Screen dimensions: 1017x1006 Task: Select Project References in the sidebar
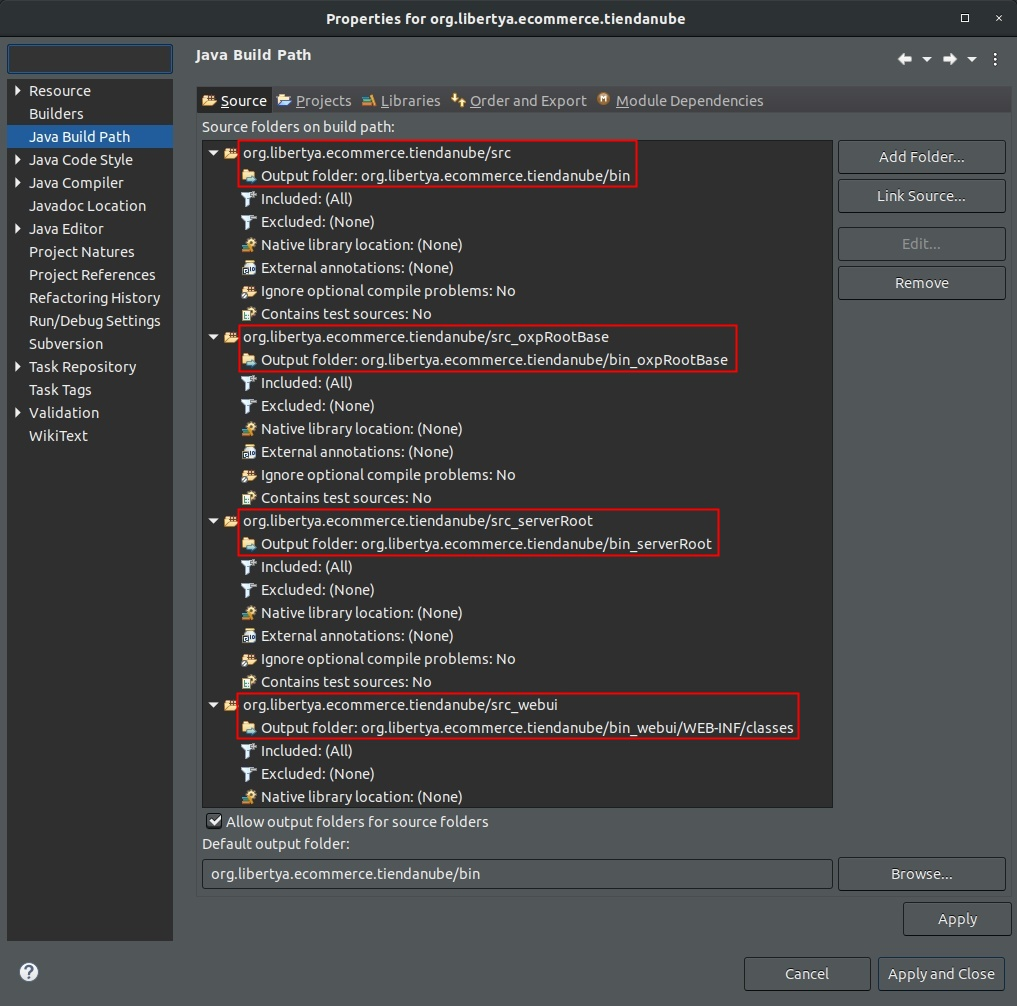[90, 275]
